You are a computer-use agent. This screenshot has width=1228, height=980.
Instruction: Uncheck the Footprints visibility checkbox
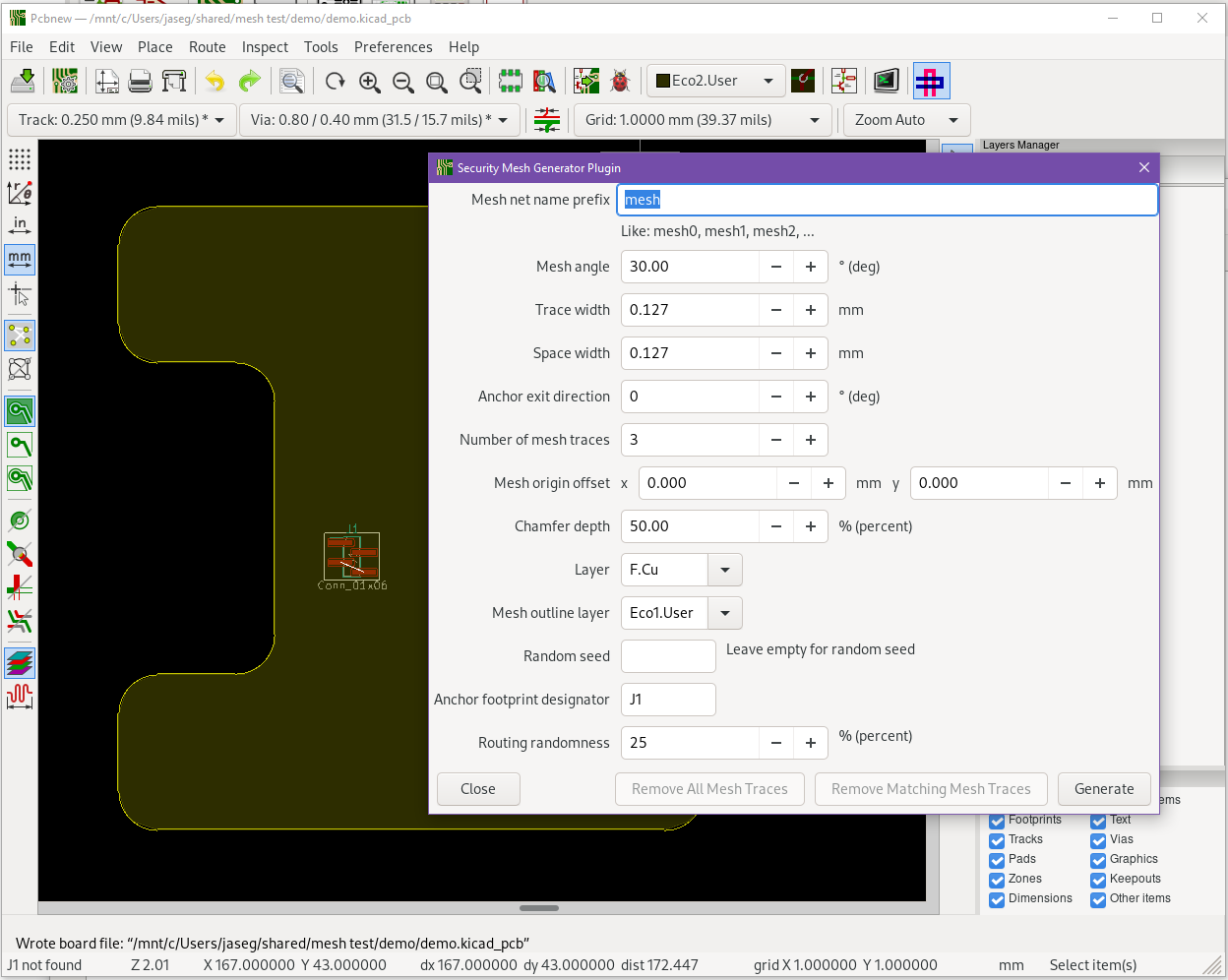pos(997,821)
